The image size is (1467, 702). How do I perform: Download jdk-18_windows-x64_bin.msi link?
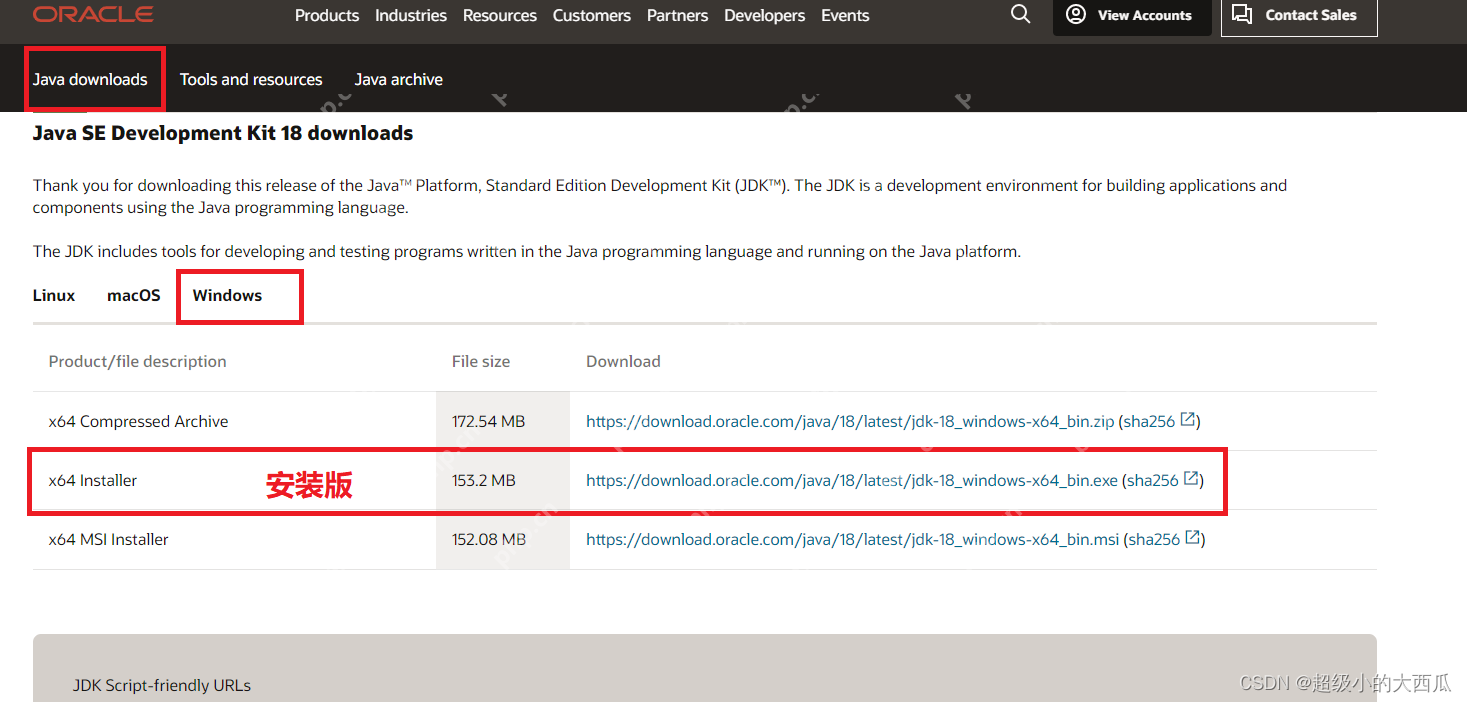853,539
